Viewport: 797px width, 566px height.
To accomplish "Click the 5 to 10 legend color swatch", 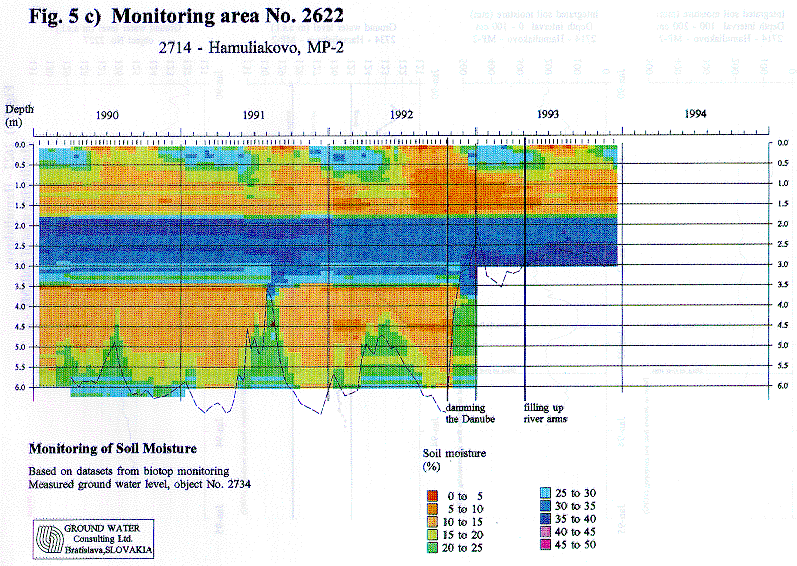I will click(432, 509).
